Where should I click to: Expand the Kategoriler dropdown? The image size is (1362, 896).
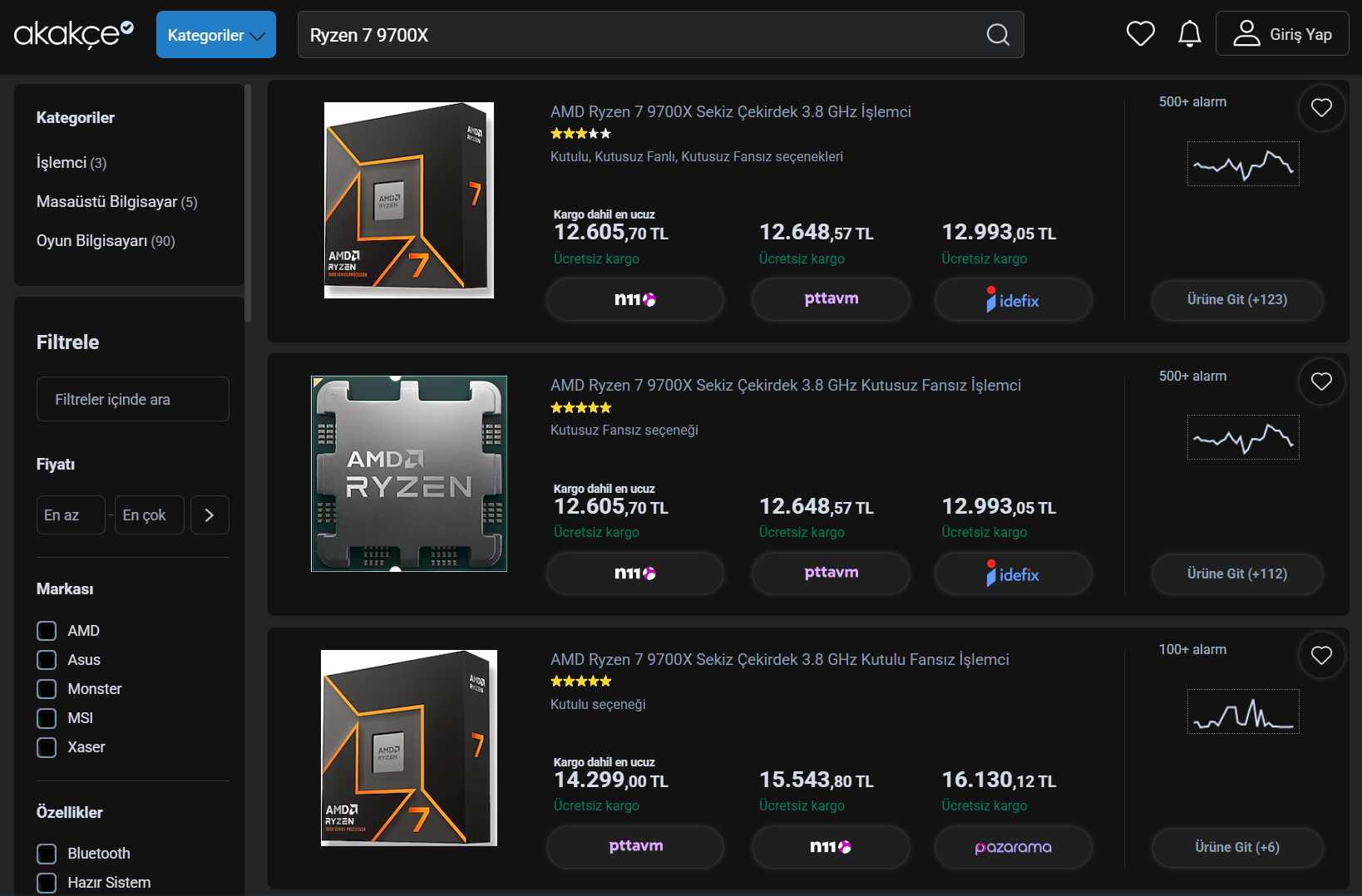pyautogui.click(x=216, y=35)
